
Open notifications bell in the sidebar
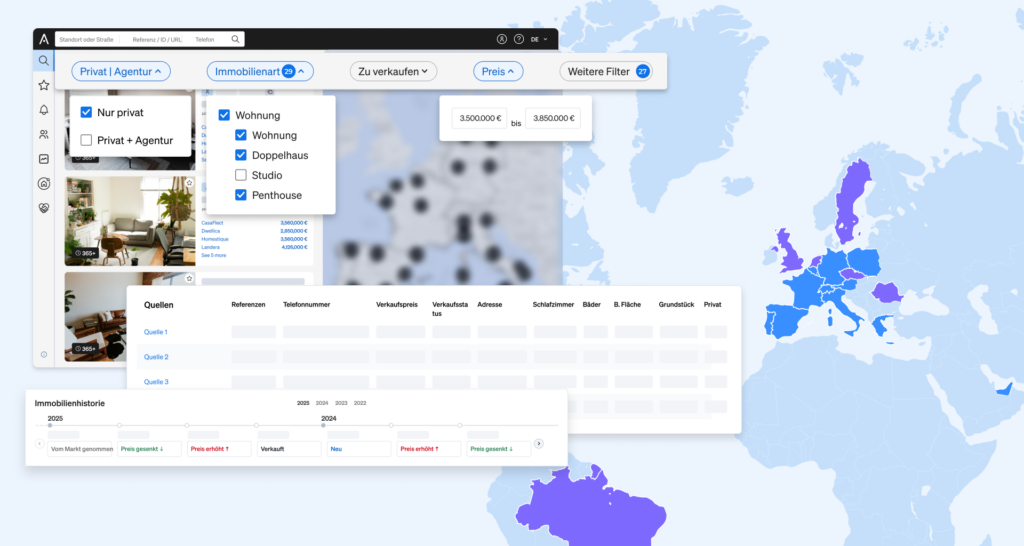(44, 110)
